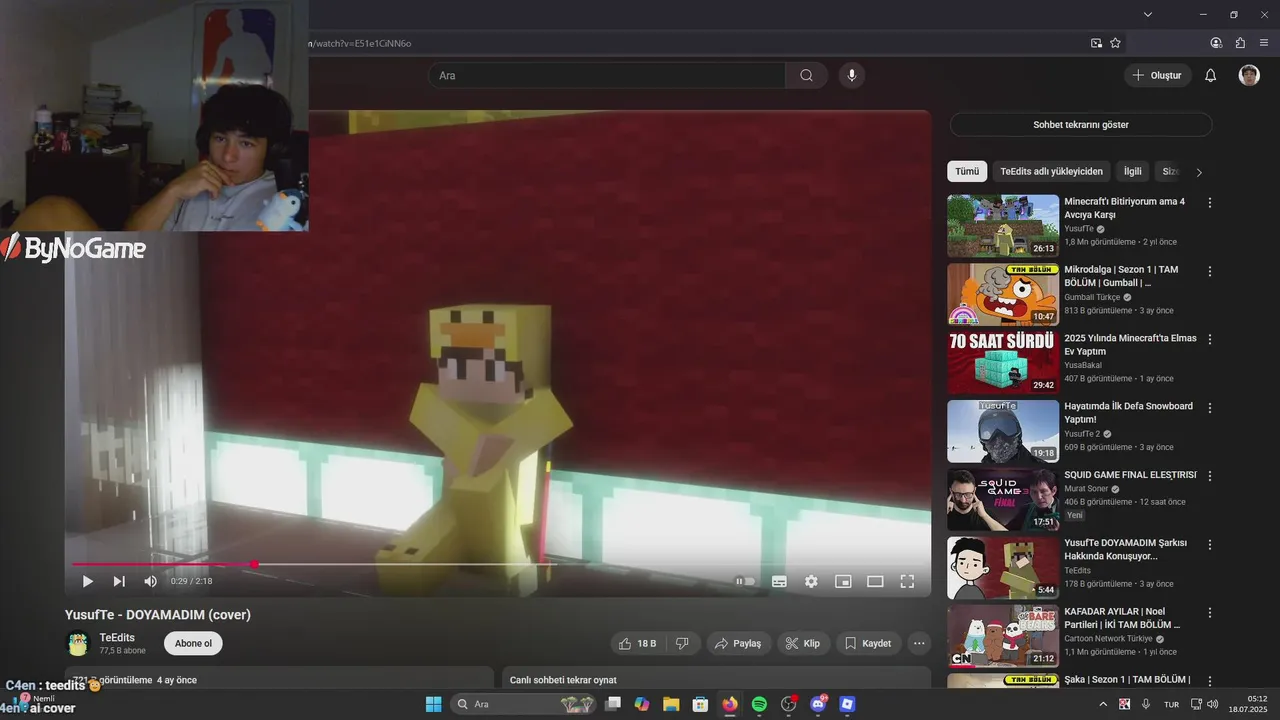Toggle subtitles in the video player

pyautogui.click(x=779, y=581)
